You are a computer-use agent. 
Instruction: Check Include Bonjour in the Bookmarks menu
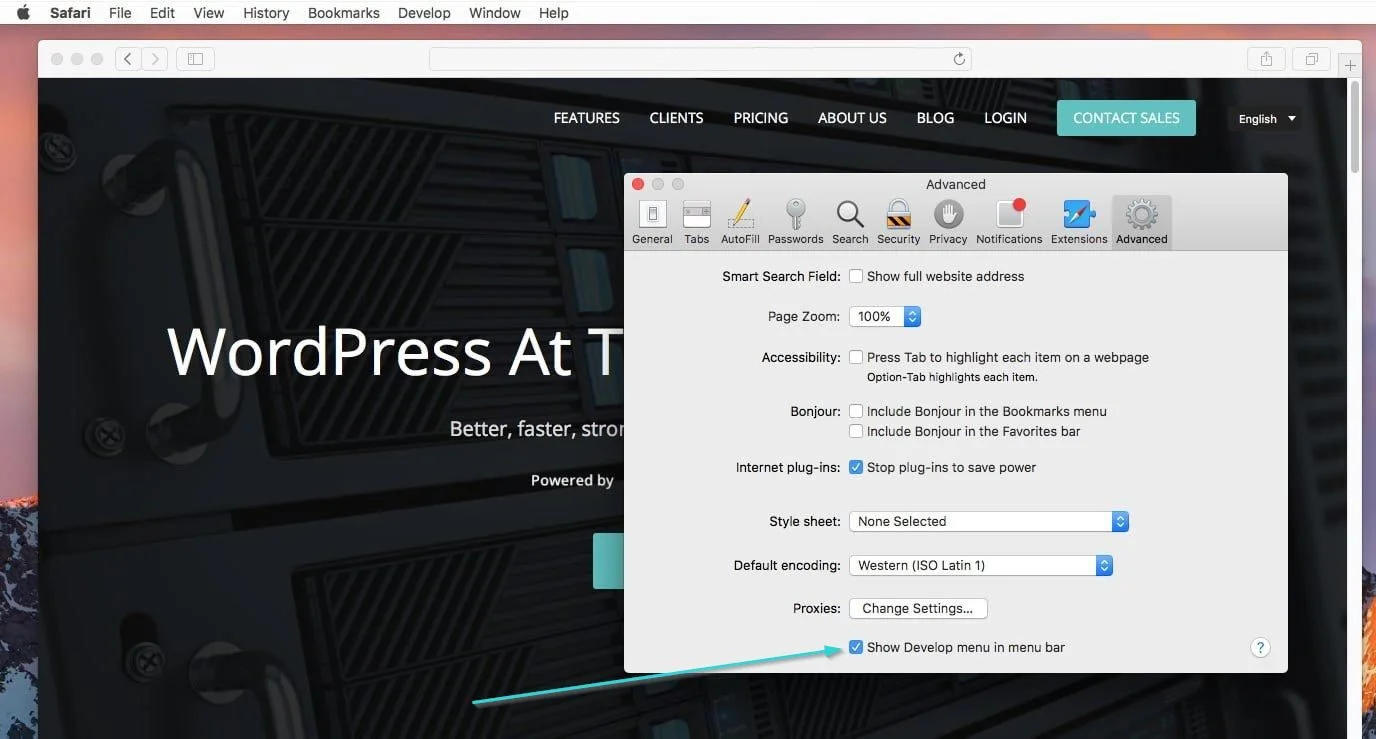point(856,411)
